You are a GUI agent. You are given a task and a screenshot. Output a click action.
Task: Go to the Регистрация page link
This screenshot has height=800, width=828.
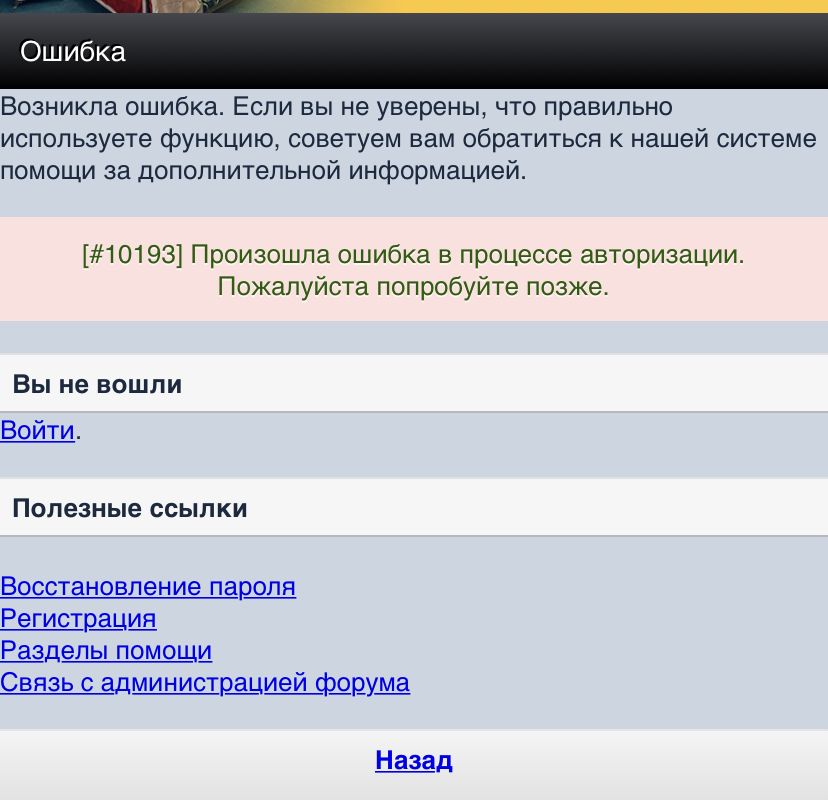coord(78,619)
